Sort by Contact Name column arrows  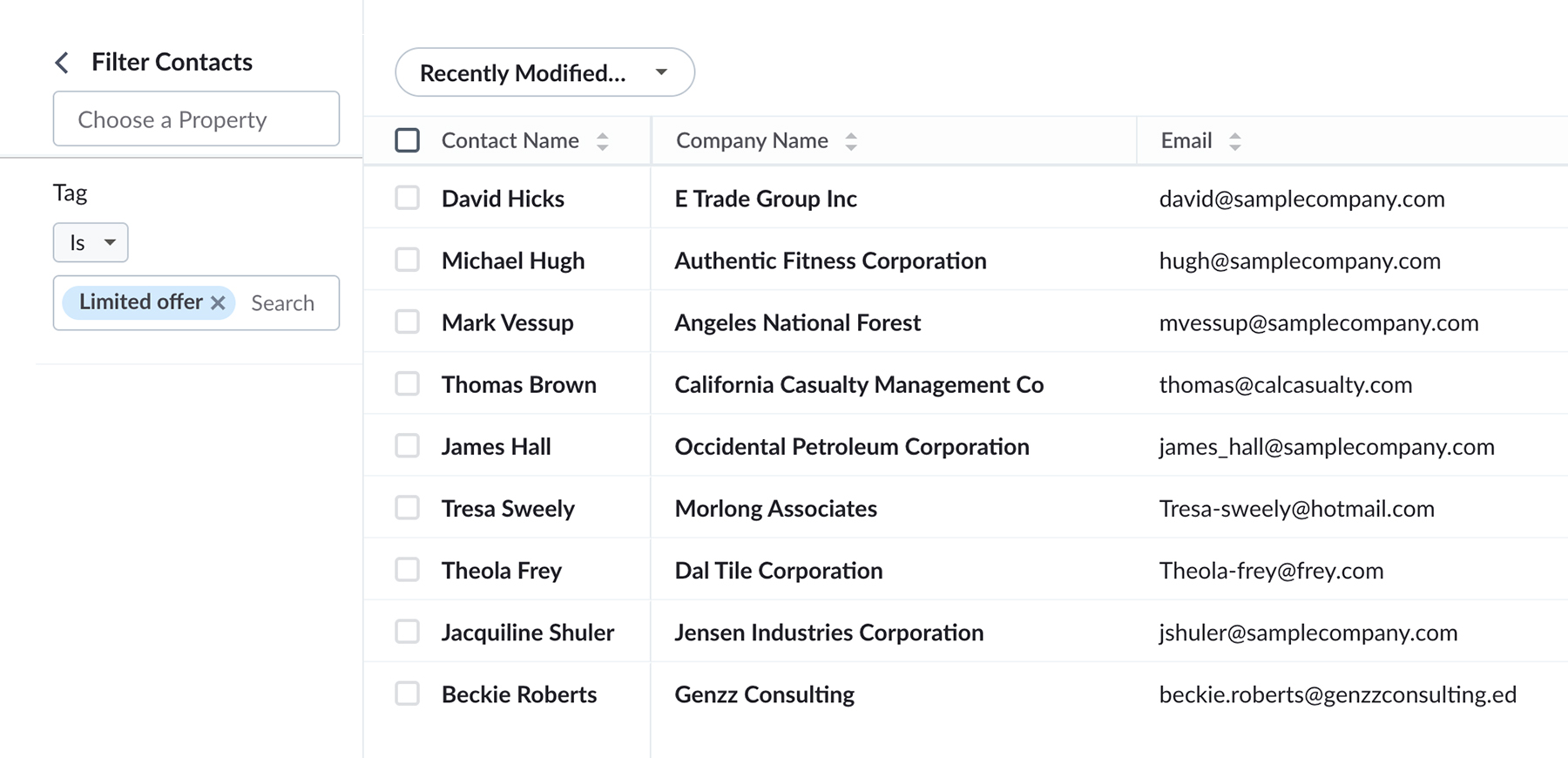pos(602,141)
